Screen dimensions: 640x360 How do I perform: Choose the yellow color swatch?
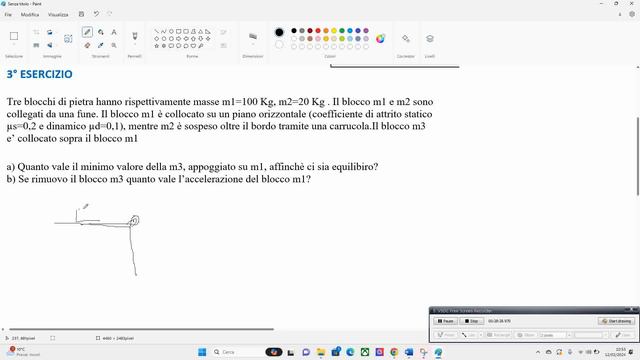[334, 31]
